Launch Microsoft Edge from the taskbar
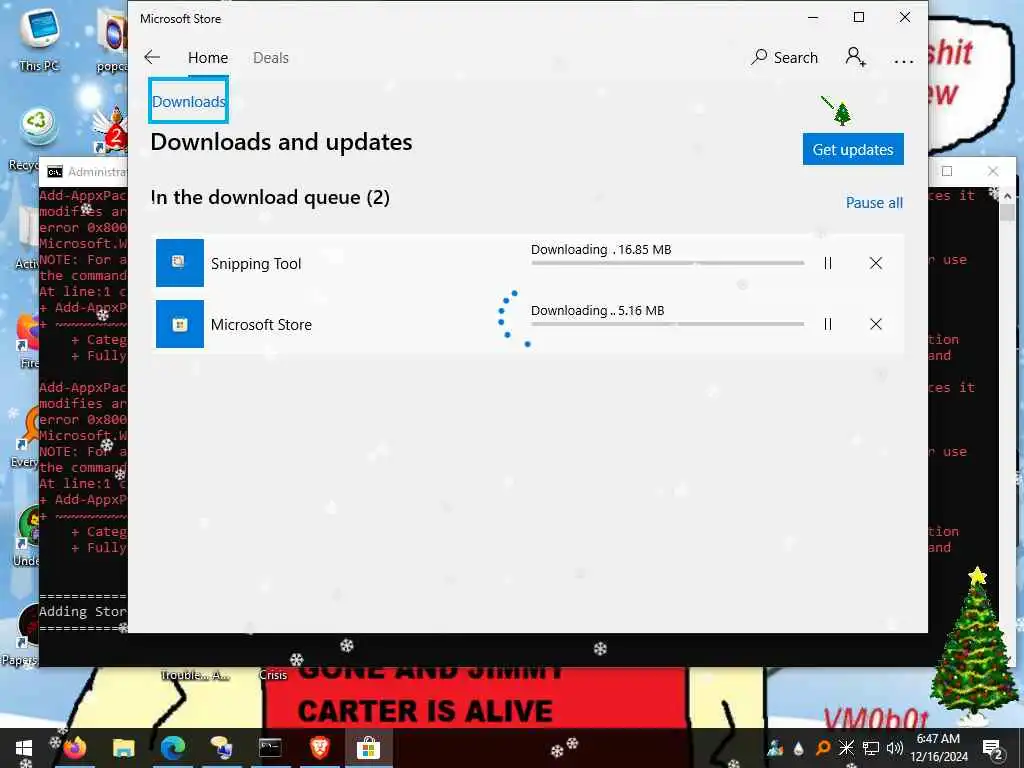Viewport: 1024px width, 768px height. (x=172, y=748)
